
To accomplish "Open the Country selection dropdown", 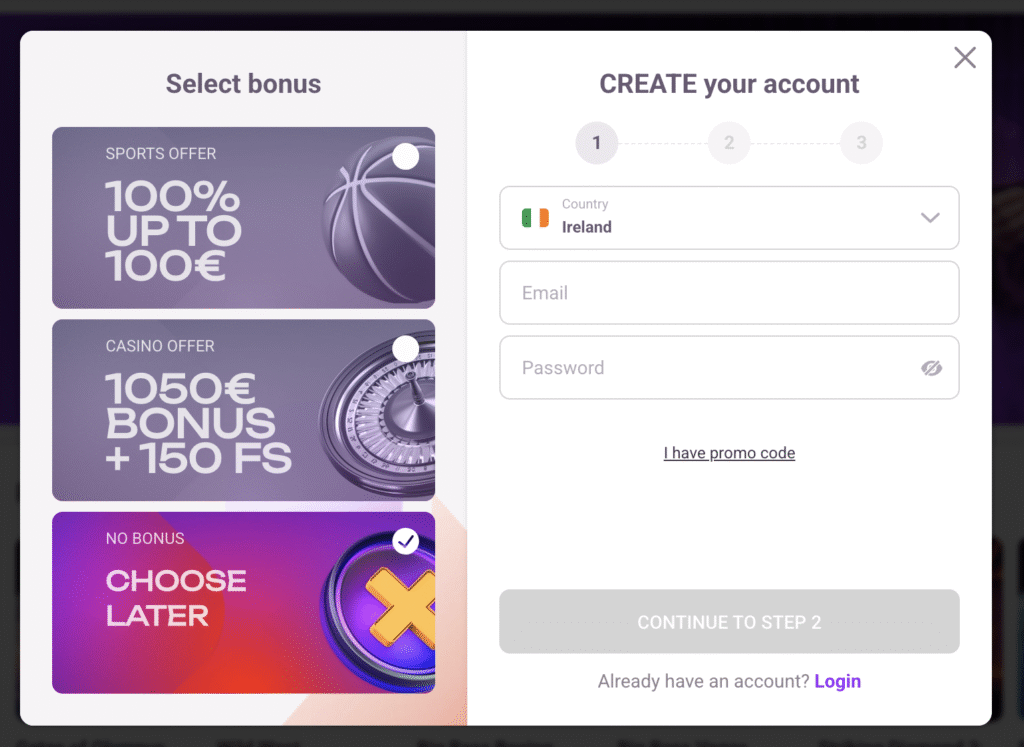I will (x=729, y=218).
